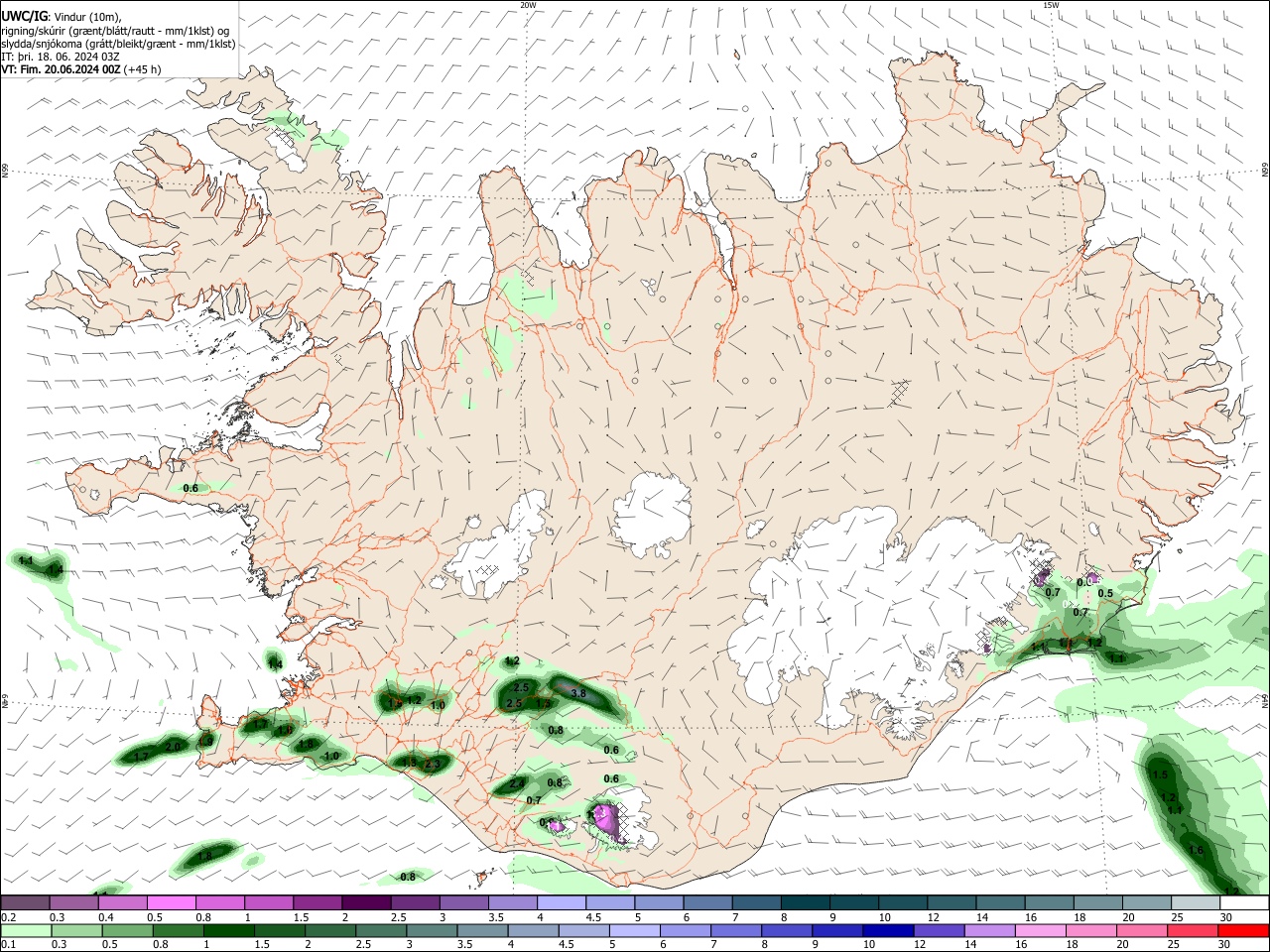Click the '4.5' label in the snow legend row
This screenshot has width=1270, height=952.
coord(593,917)
